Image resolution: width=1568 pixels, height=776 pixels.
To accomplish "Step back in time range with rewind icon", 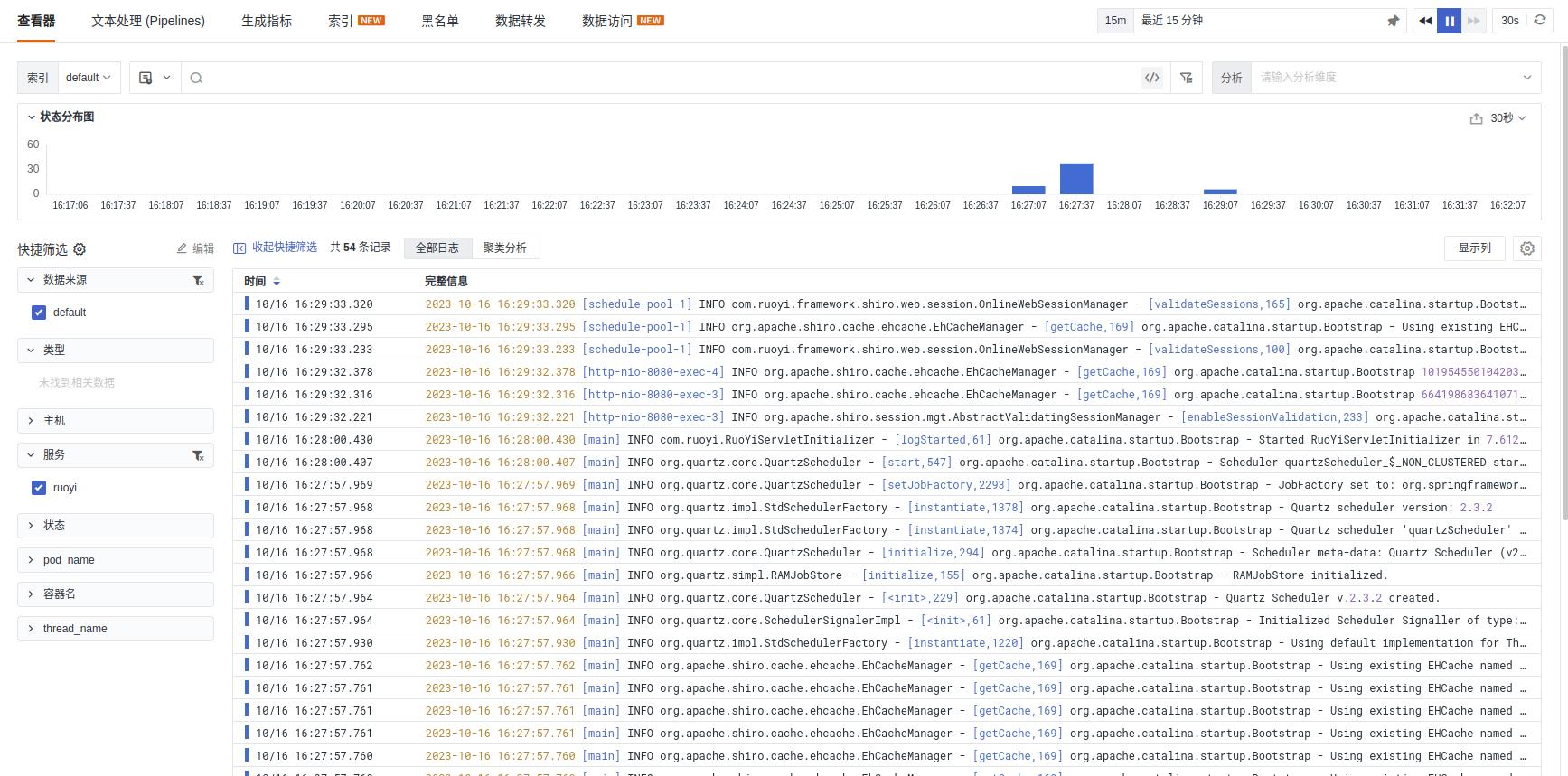I will [x=1425, y=21].
